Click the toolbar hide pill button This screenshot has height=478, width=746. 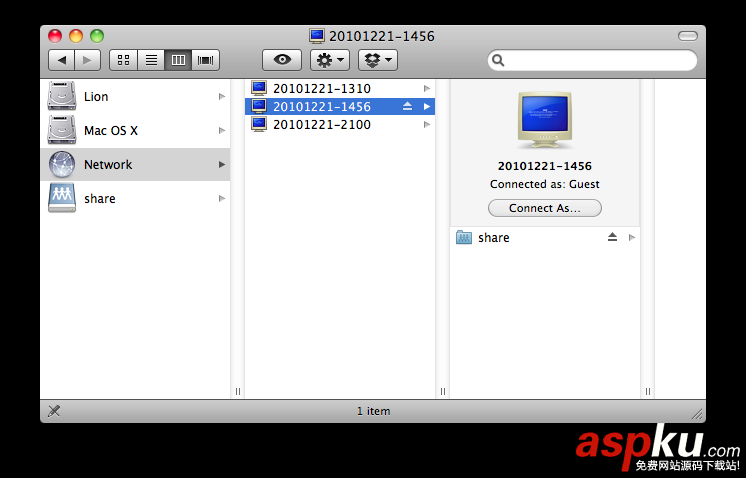click(687, 36)
